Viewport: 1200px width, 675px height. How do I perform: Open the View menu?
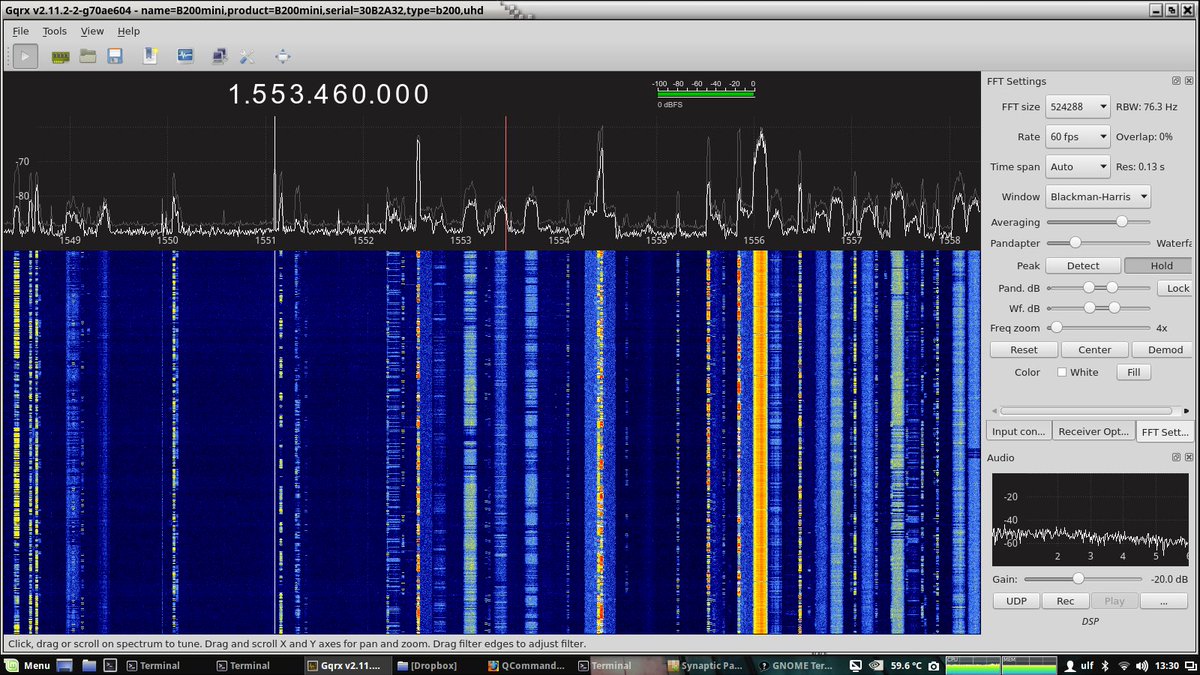point(92,31)
